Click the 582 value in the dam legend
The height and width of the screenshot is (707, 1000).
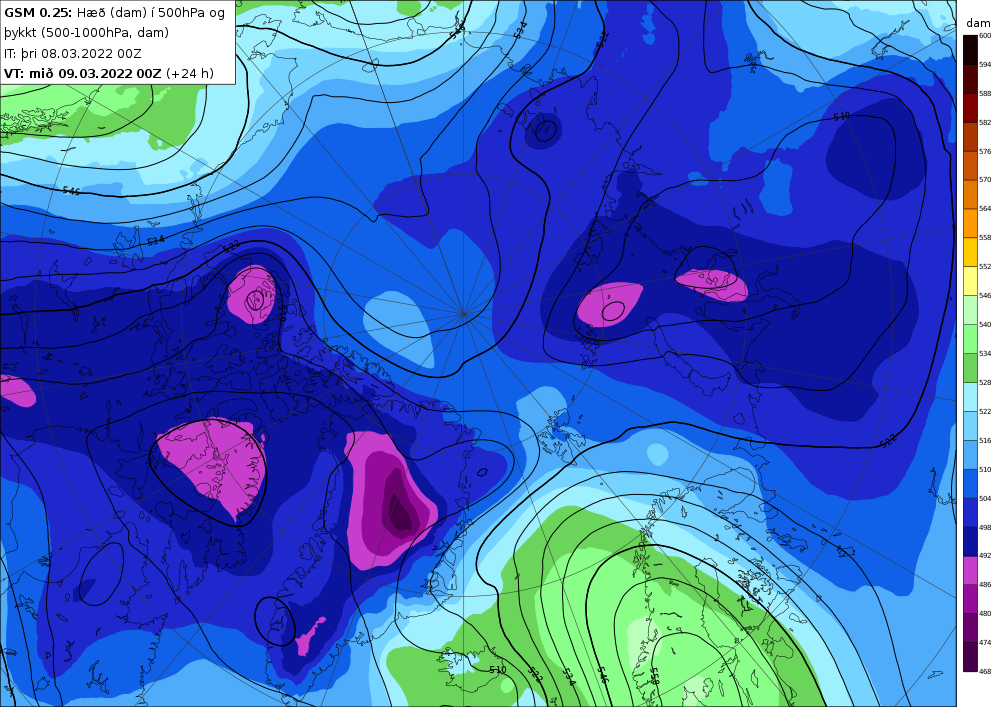click(x=985, y=122)
